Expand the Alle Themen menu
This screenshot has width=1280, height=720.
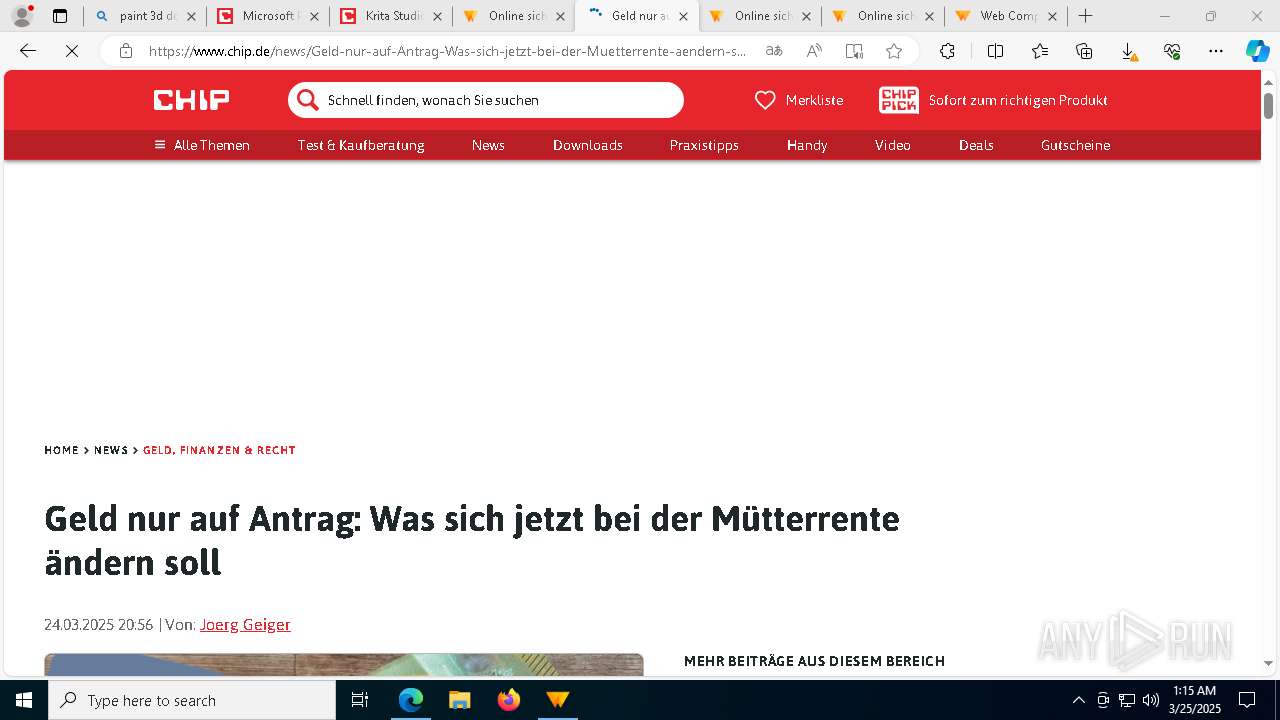click(202, 145)
